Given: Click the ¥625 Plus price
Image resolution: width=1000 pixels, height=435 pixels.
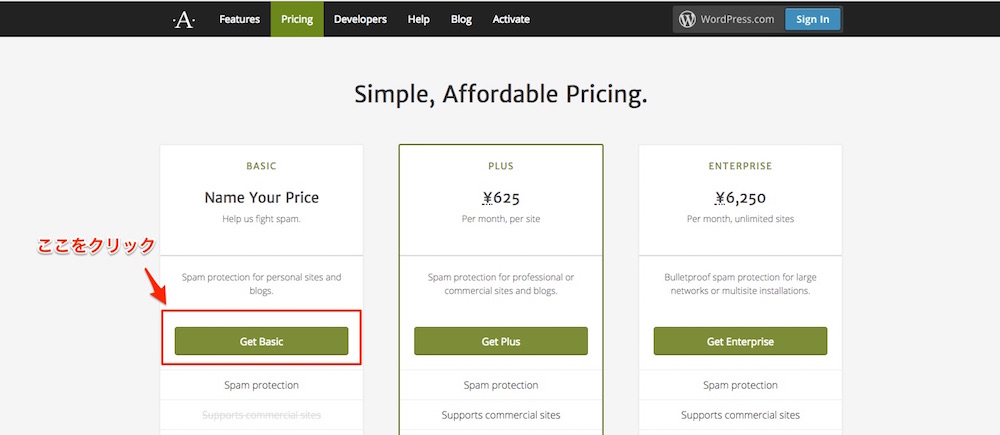Looking at the screenshot, I should pyautogui.click(x=501, y=198).
